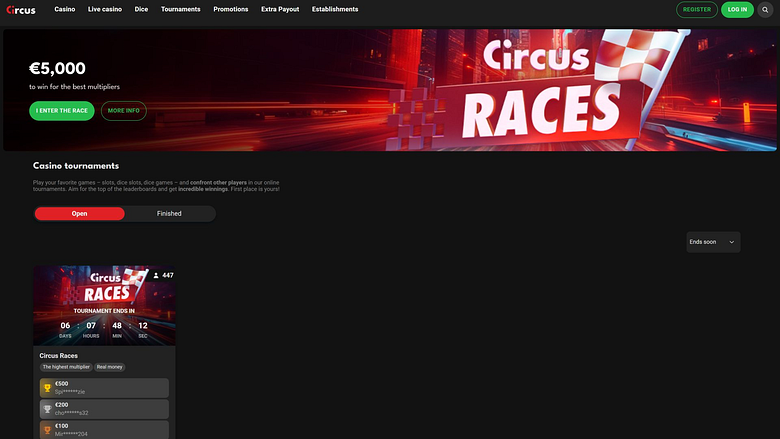Click the Circus logo in the header
The height and width of the screenshot is (439, 780).
pos(21,9)
